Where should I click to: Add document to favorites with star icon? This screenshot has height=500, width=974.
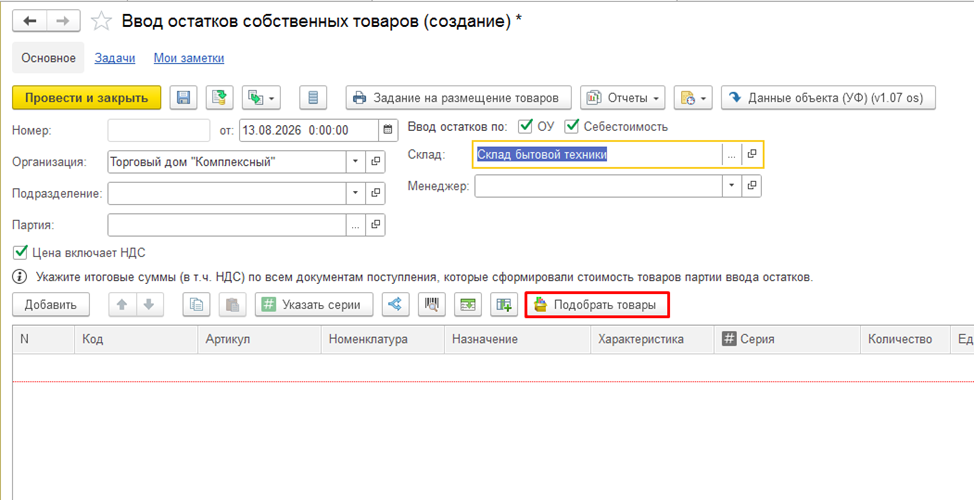(101, 21)
